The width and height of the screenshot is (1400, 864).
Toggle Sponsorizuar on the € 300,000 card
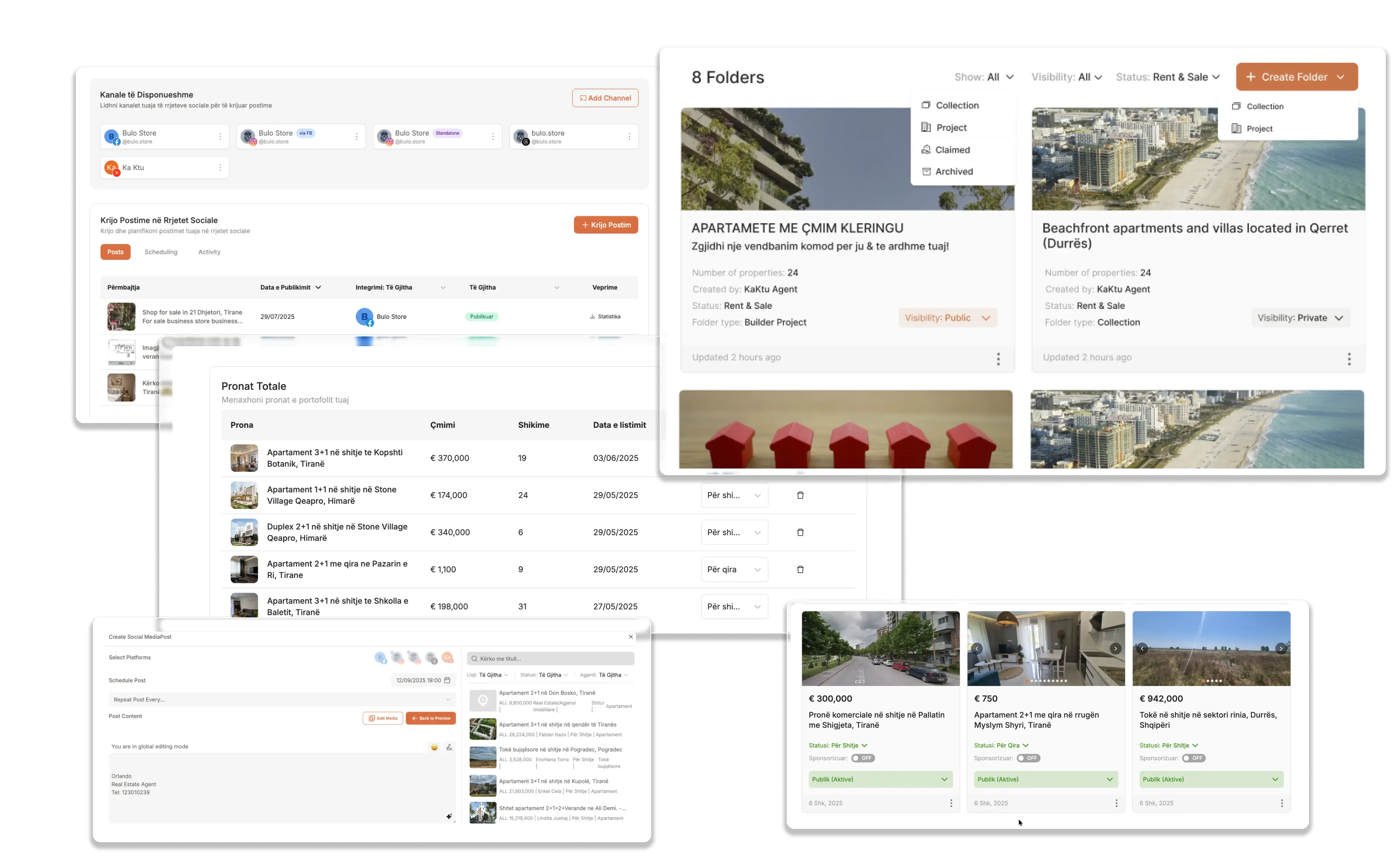pos(862,758)
